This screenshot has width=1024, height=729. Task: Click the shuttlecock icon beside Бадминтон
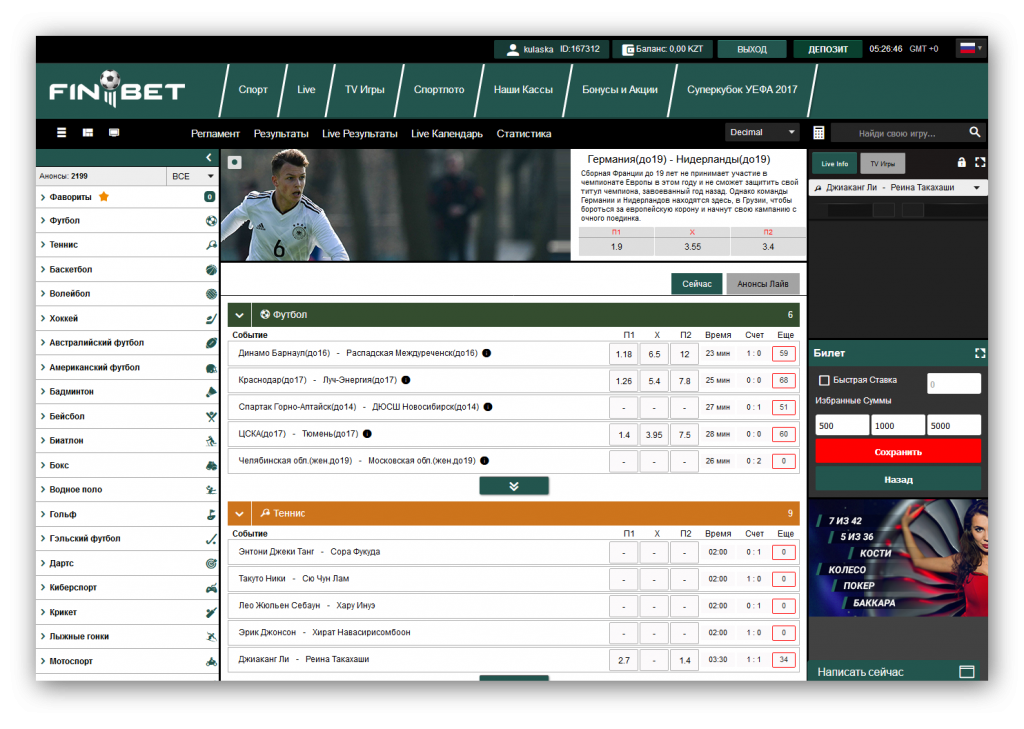tap(211, 392)
